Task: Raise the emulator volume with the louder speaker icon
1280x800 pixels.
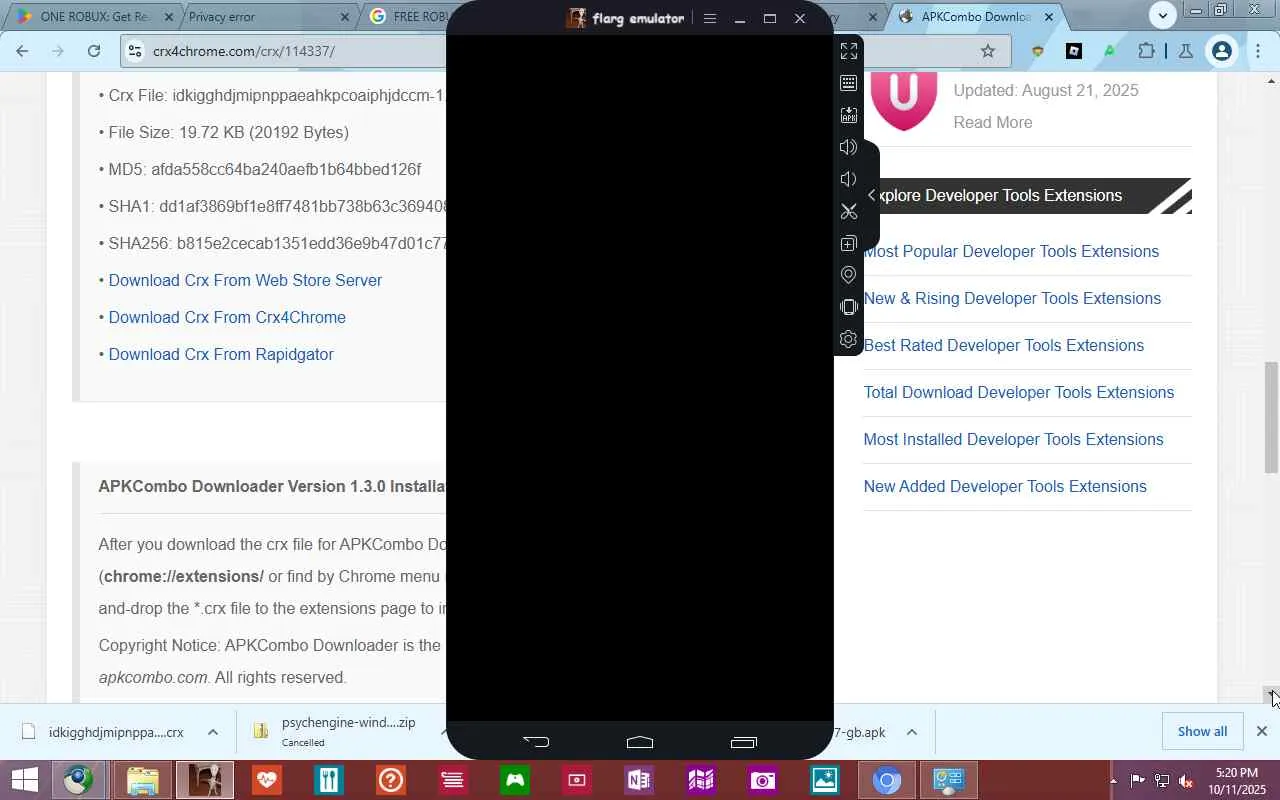Action: (849, 147)
